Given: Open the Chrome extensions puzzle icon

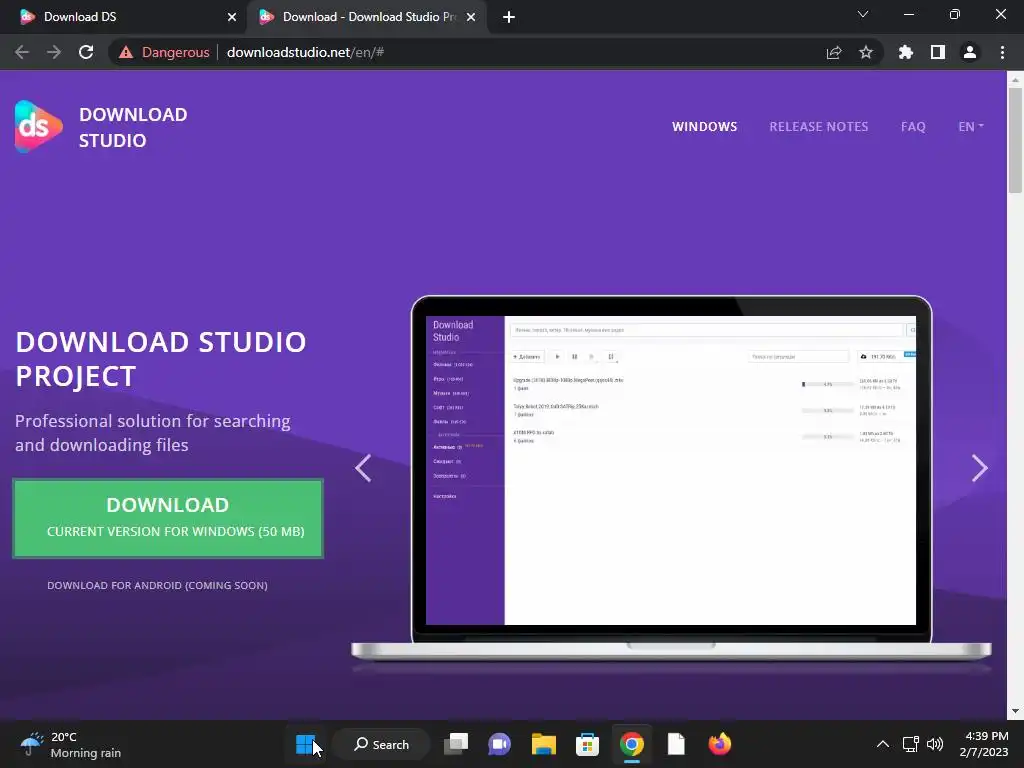Looking at the screenshot, I should coord(906,52).
